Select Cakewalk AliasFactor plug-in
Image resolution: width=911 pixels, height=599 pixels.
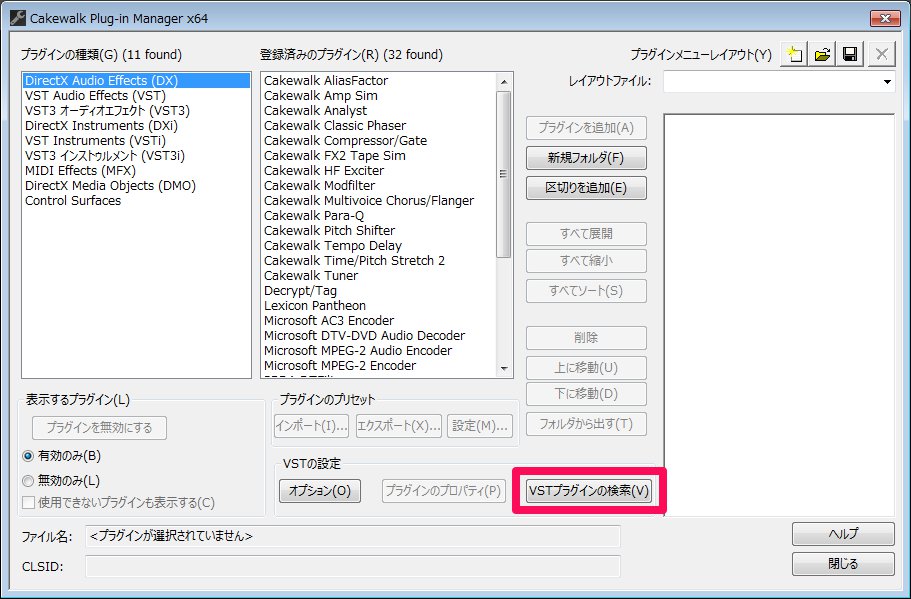[x=379, y=81]
